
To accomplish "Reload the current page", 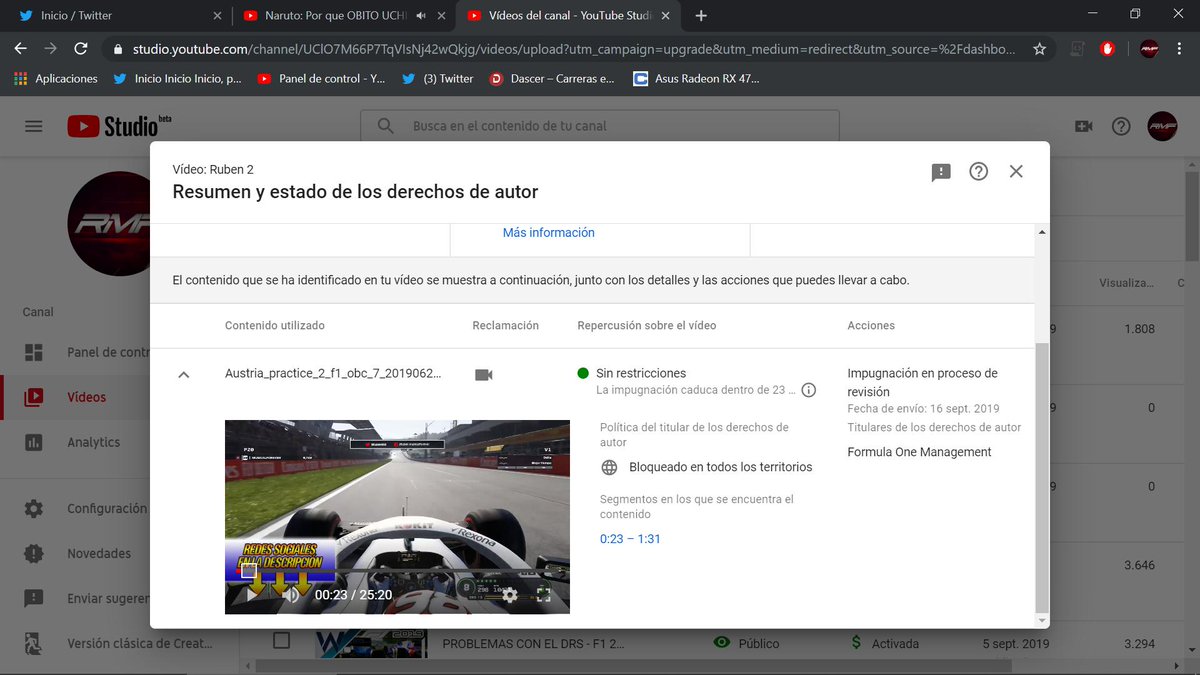I will pos(81,49).
